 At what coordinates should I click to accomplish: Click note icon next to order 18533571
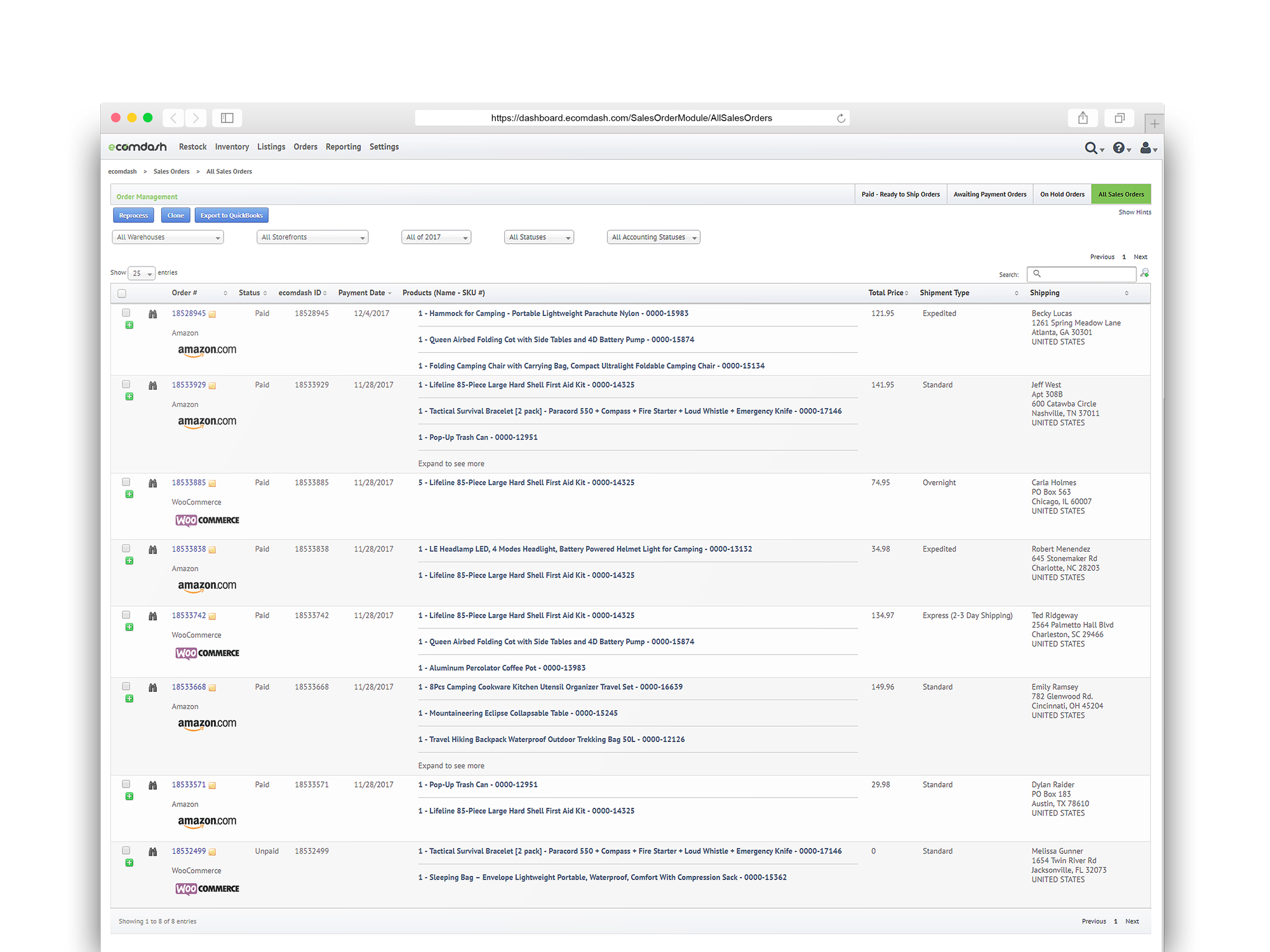coord(212,786)
